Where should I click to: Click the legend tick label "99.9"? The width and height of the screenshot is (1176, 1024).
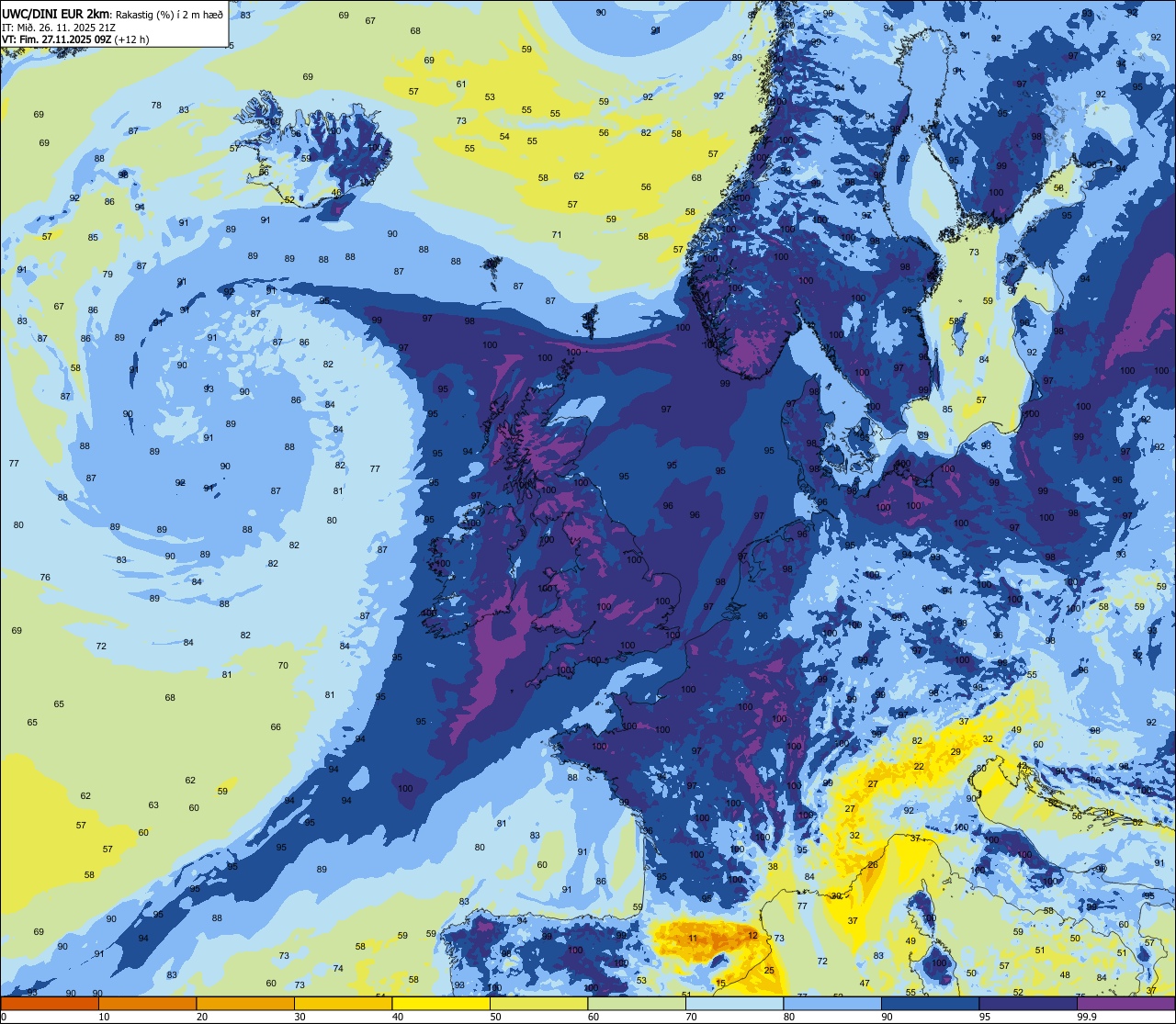point(1087,1017)
